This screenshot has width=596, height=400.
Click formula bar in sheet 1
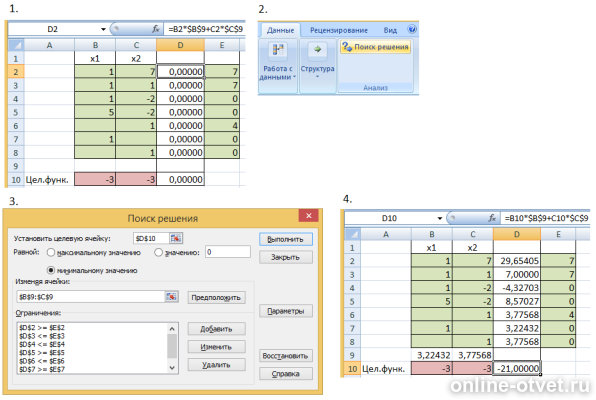click(205, 29)
